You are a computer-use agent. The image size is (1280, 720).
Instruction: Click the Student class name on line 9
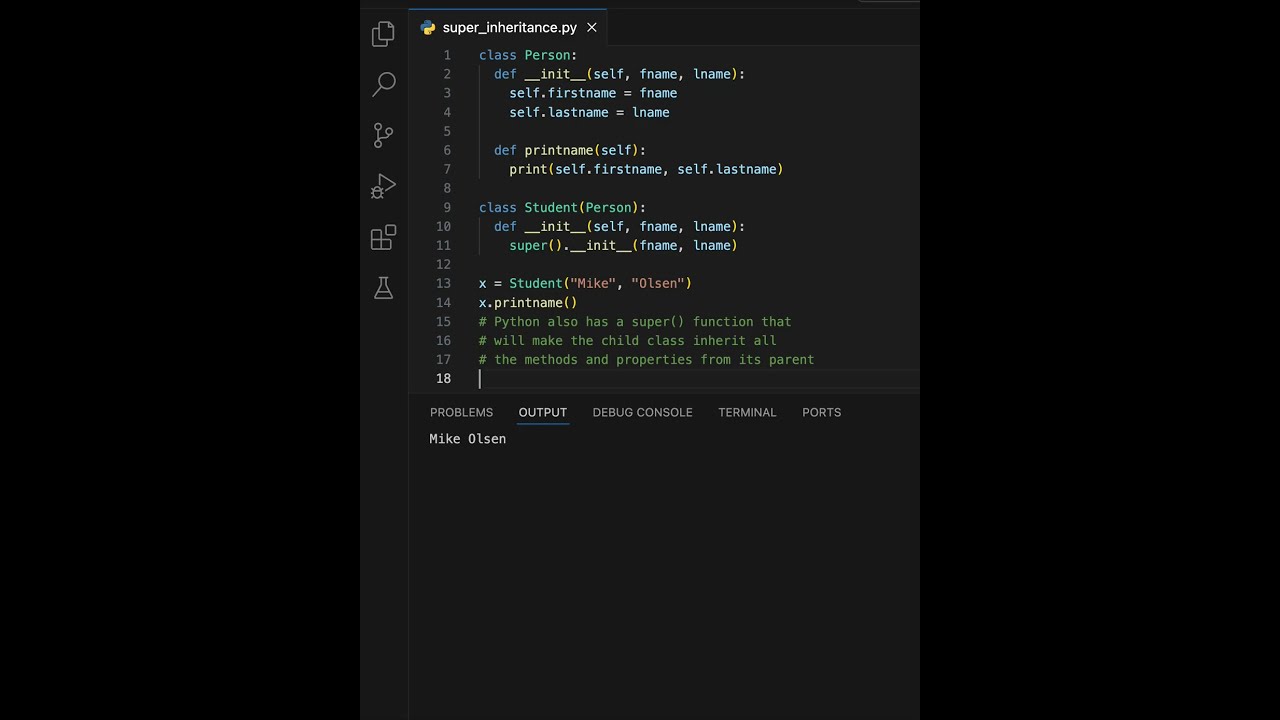(x=551, y=207)
